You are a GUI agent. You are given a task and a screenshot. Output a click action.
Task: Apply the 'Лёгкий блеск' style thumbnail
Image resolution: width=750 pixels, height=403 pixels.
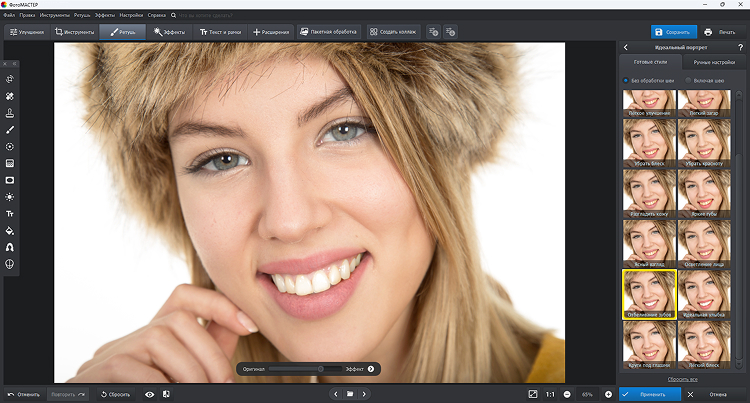pos(704,344)
